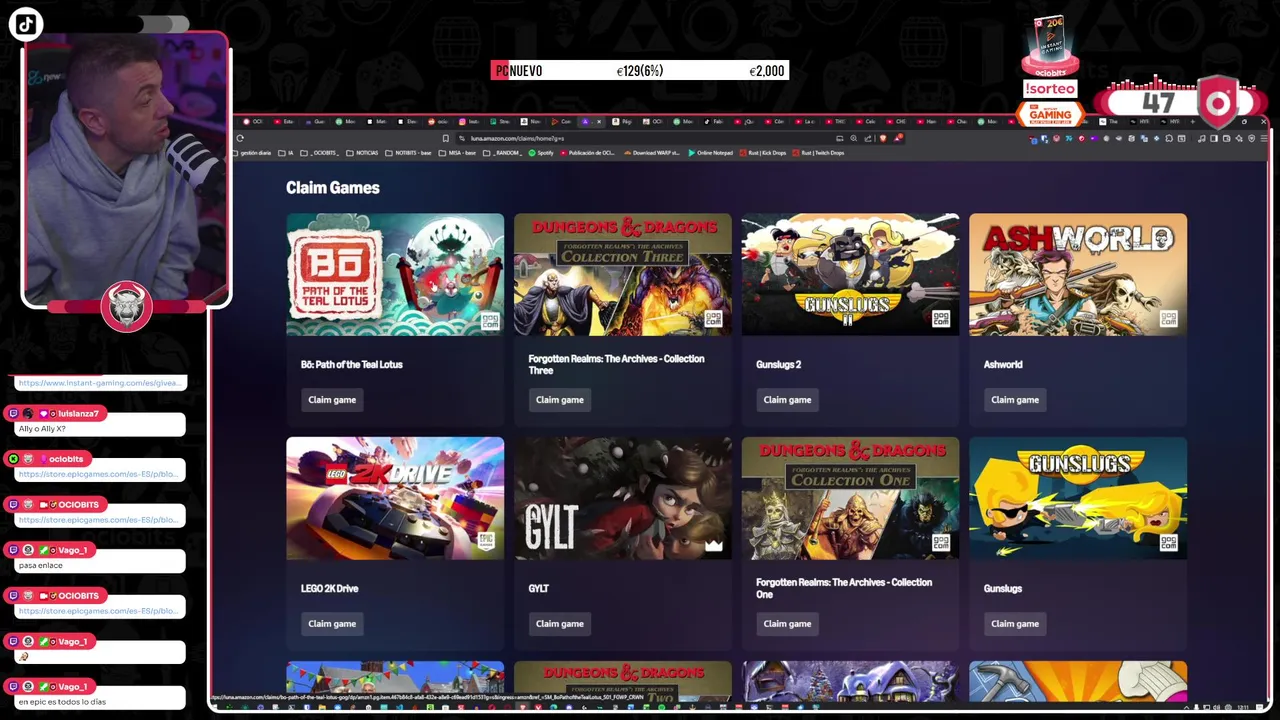Open the Ashworld cover art
Viewport: 1280px width, 720px height.
click(x=1078, y=274)
